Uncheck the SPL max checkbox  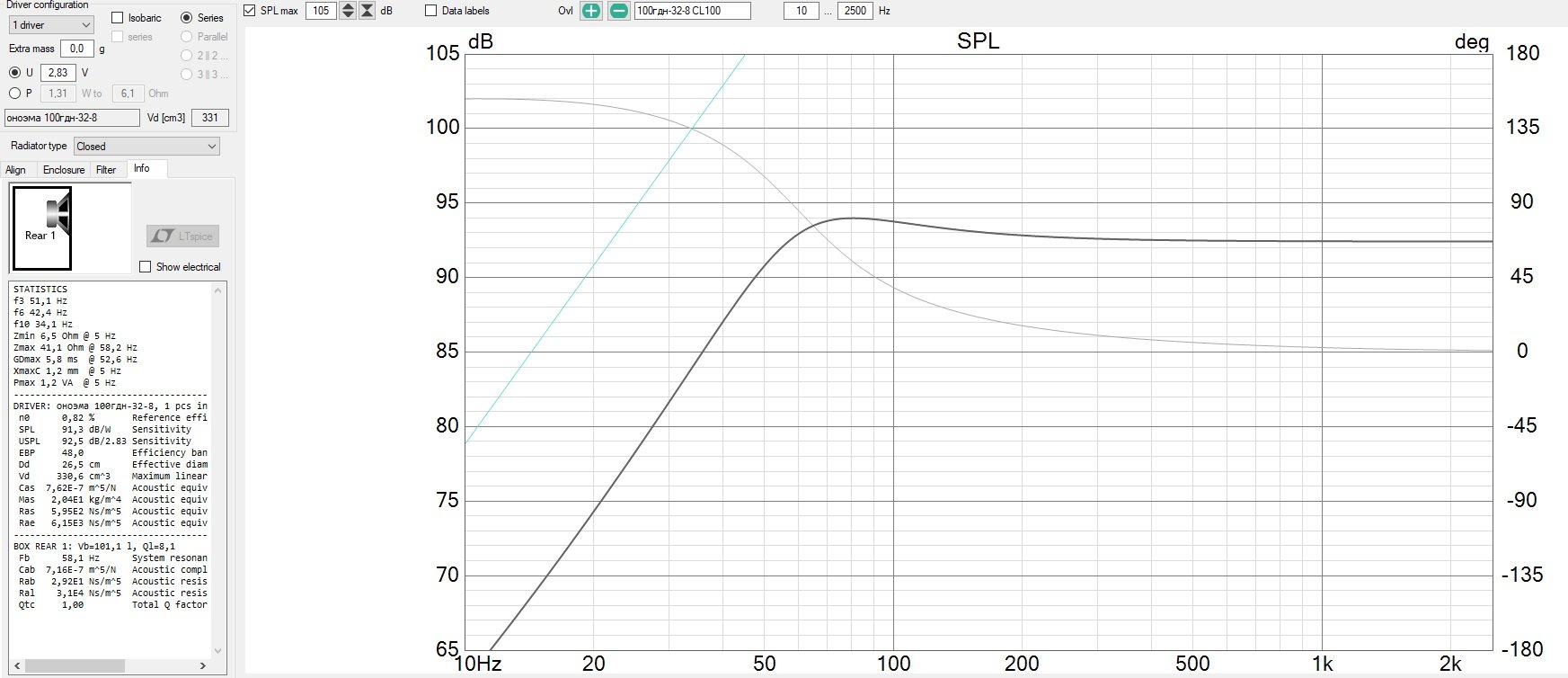click(x=250, y=11)
